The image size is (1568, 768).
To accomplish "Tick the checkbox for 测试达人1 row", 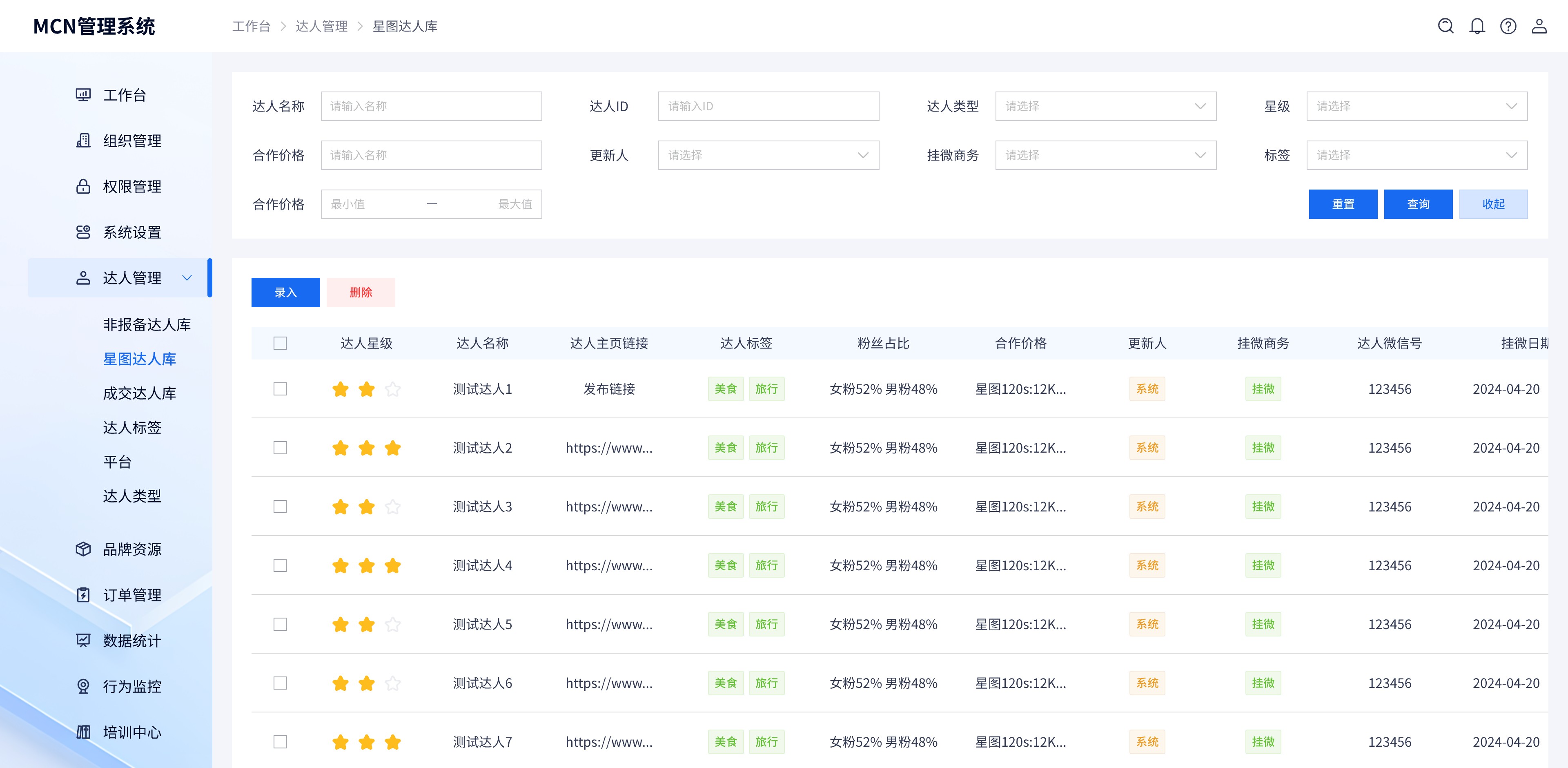I will [x=280, y=388].
